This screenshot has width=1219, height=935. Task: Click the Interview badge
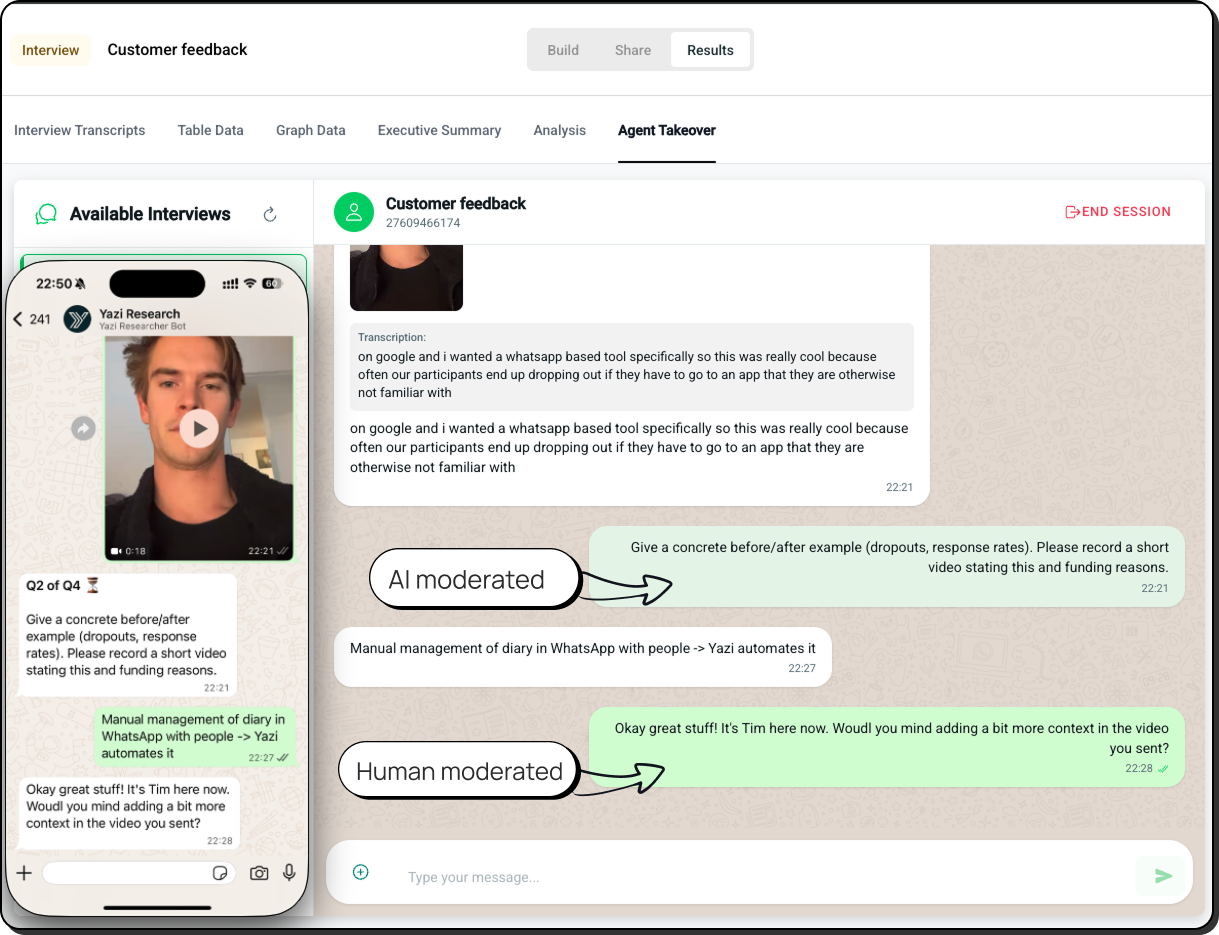click(x=51, y=50)
